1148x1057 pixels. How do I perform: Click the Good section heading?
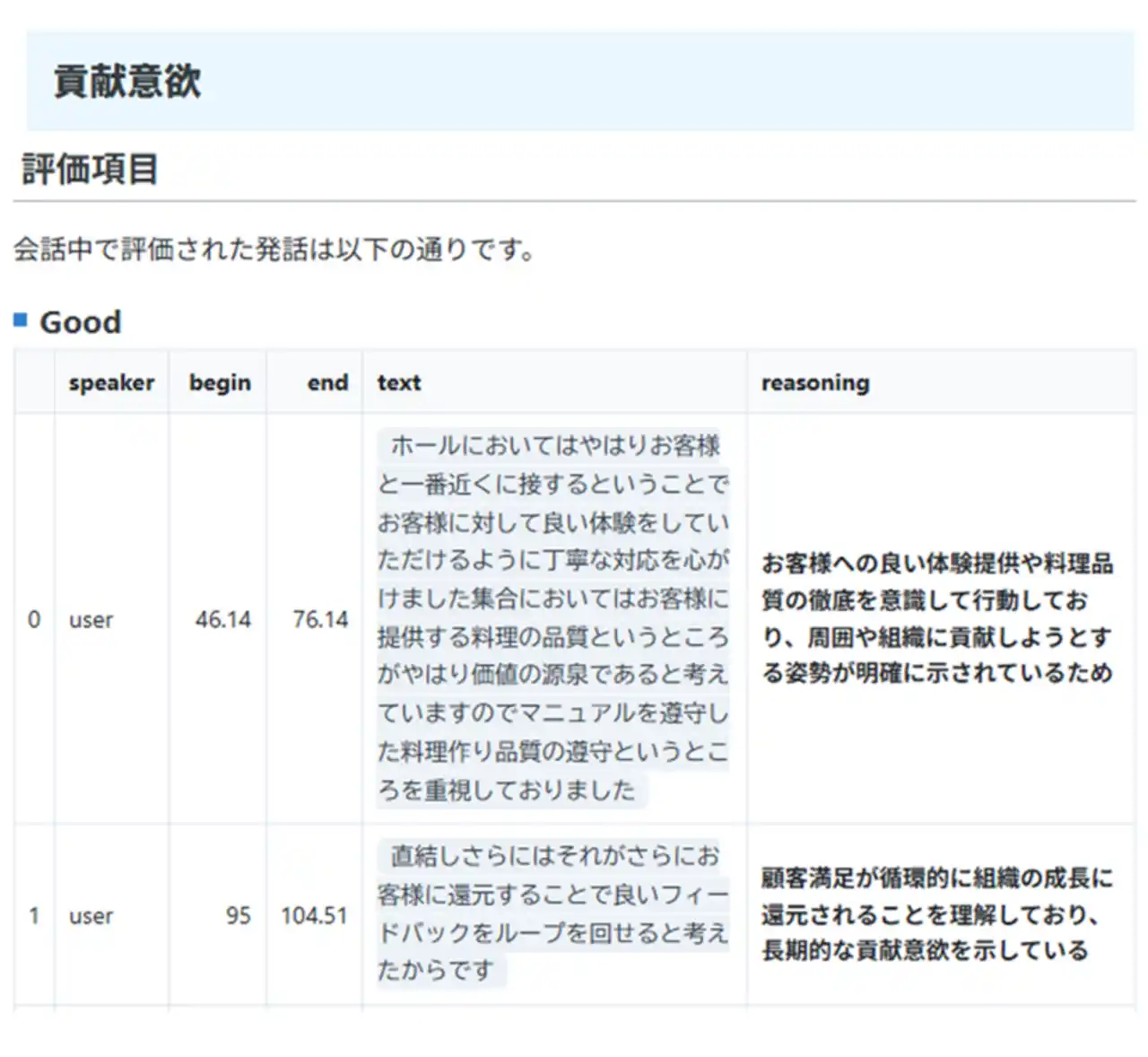pos(81,322)
